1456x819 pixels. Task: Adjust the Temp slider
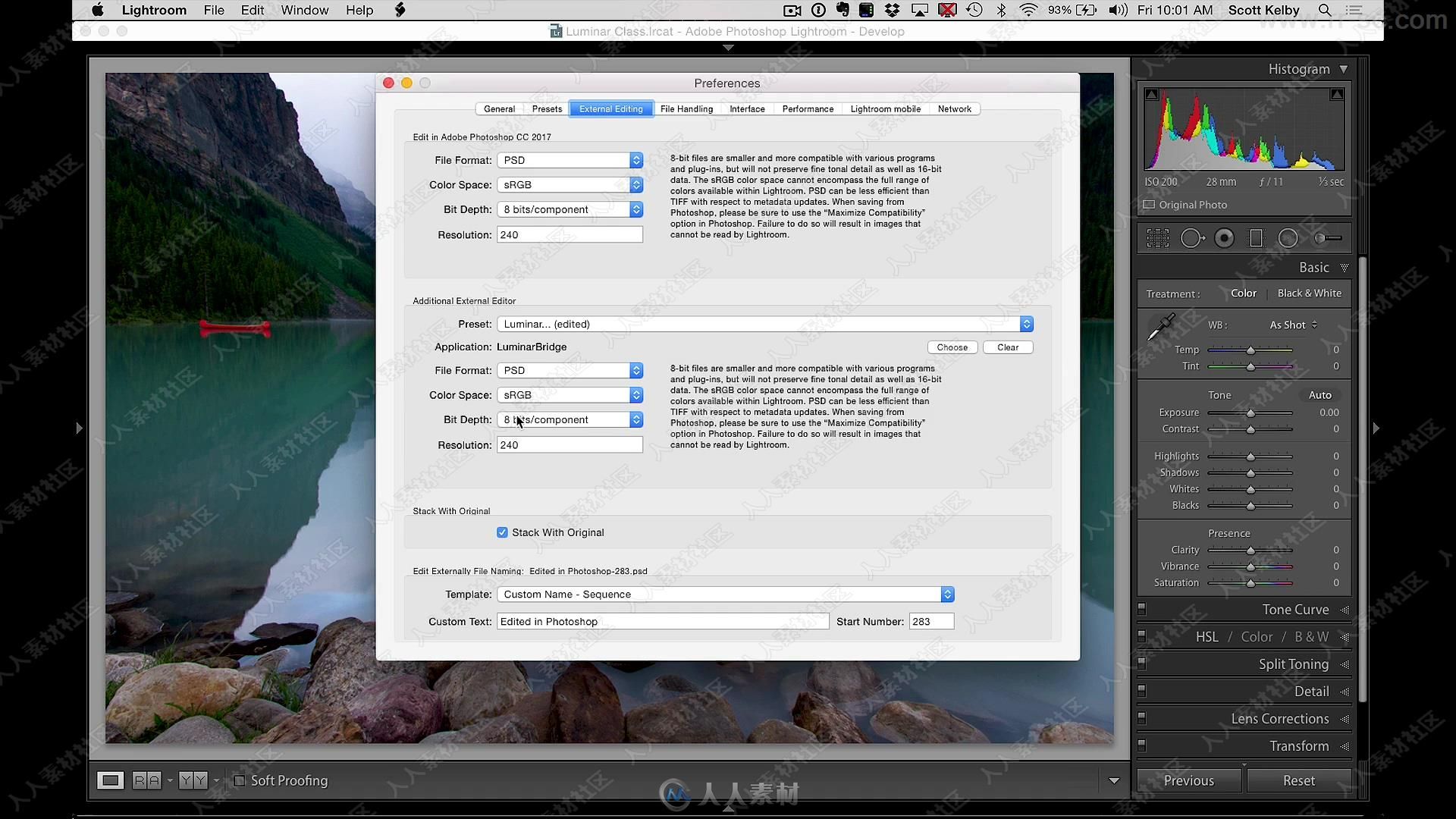pos(1250,350)
